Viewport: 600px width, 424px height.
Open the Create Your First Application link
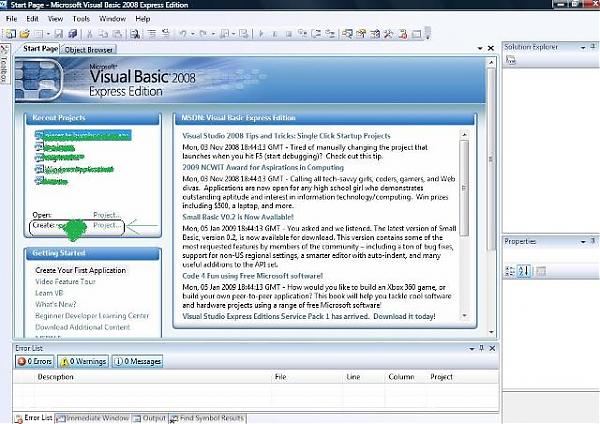click(80, 270)
